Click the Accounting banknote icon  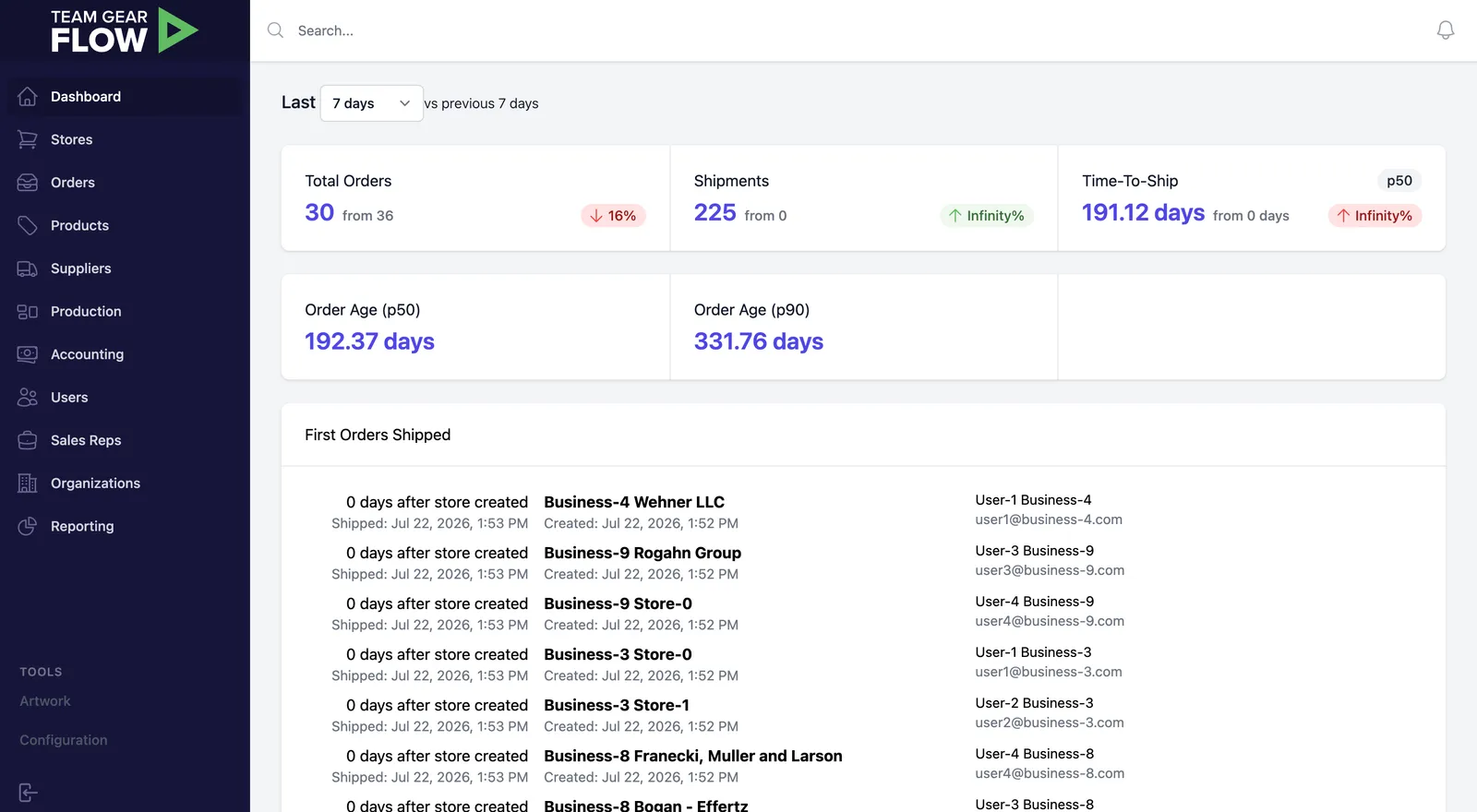point(28,354)
